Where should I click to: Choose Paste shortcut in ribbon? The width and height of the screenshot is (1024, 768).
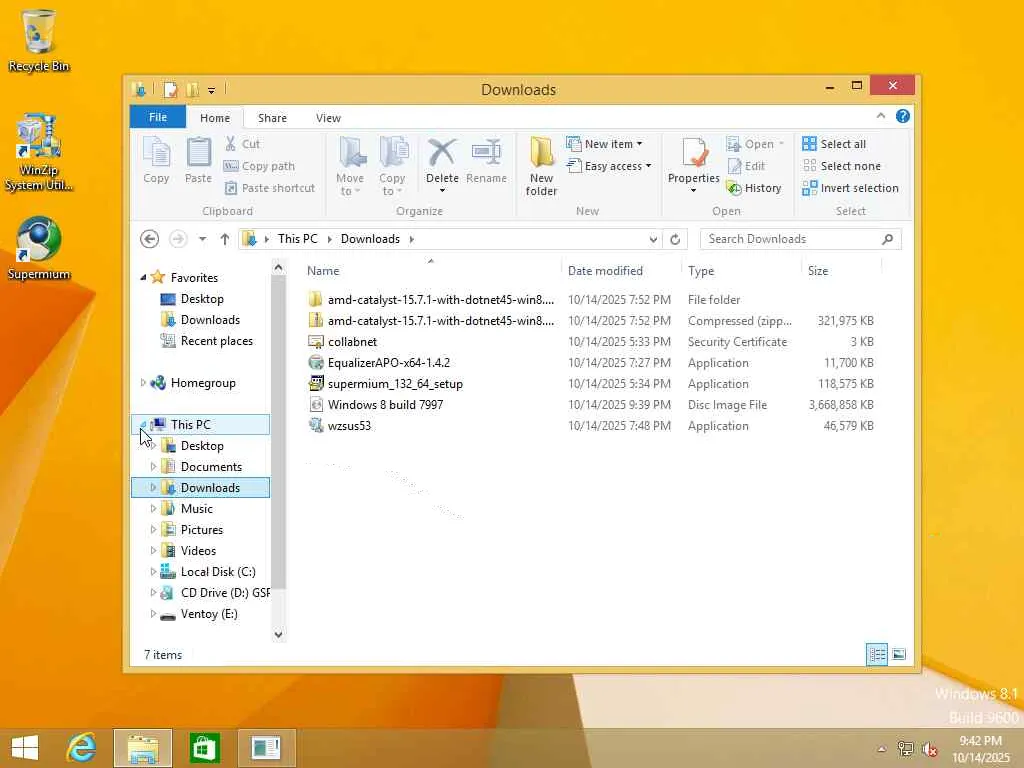click(x=270, y=188)
